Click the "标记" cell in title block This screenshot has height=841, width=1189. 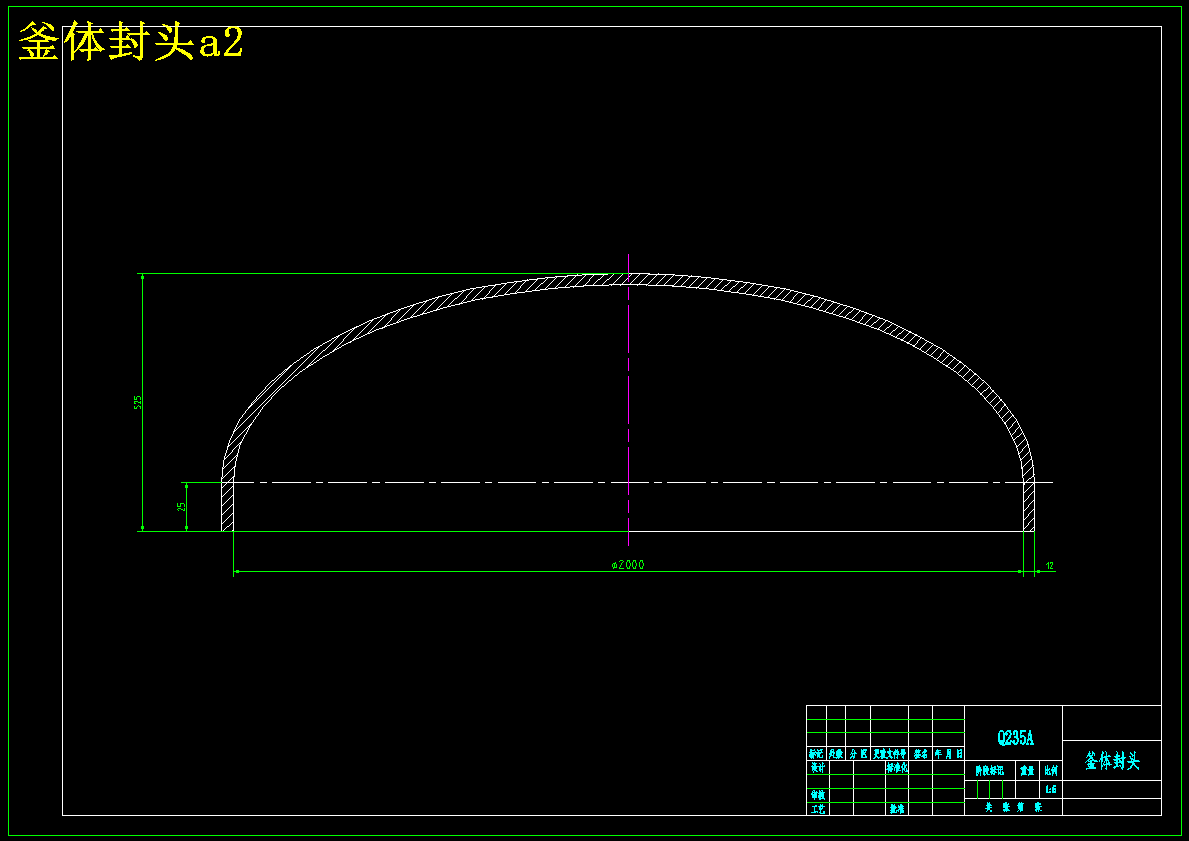[x=816, y=755]
